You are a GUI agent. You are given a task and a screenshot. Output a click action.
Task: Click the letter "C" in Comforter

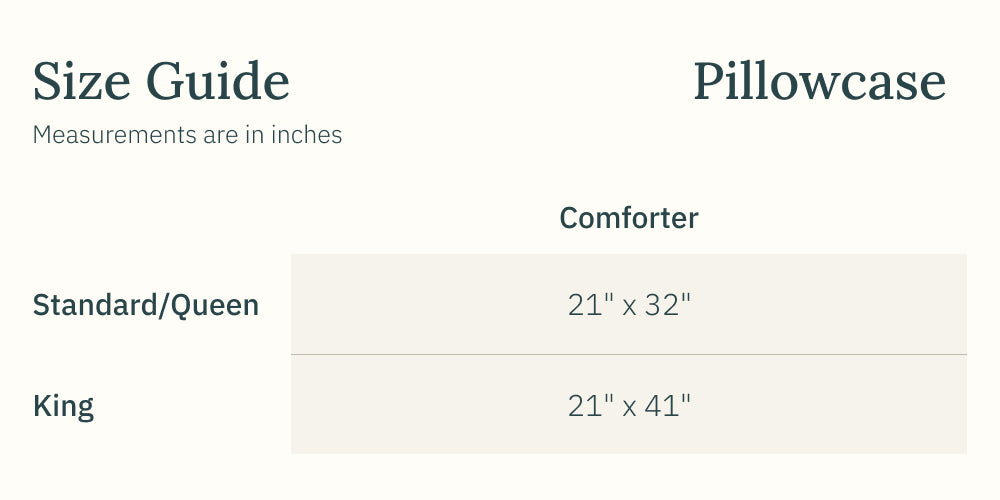(569, 218)
